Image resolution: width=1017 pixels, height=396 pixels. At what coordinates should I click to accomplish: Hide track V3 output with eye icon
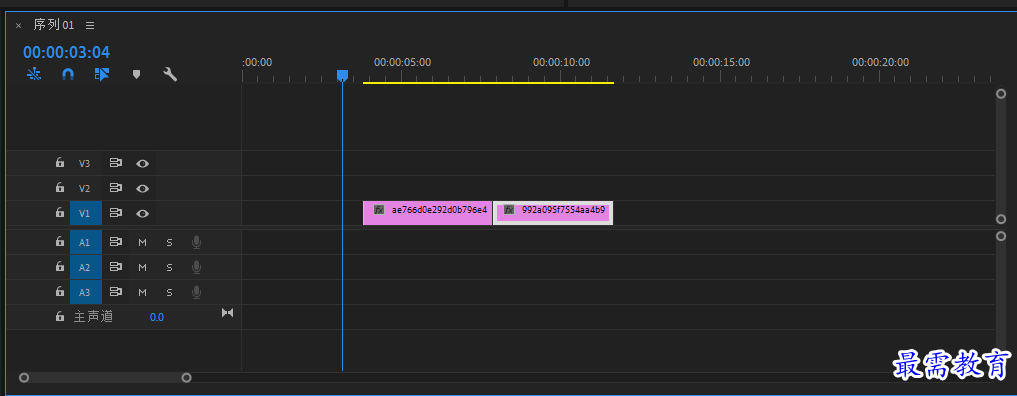143,163
